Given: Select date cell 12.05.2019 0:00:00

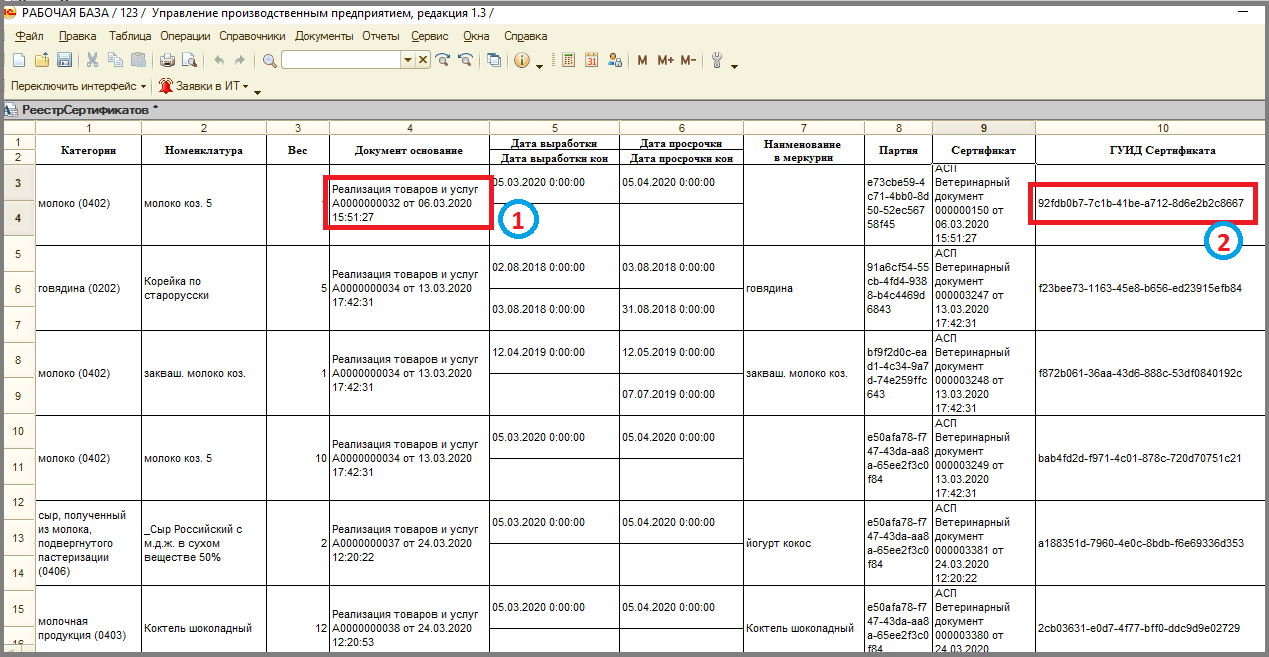Looking at the screenshot, I should (x=681, y=352).
